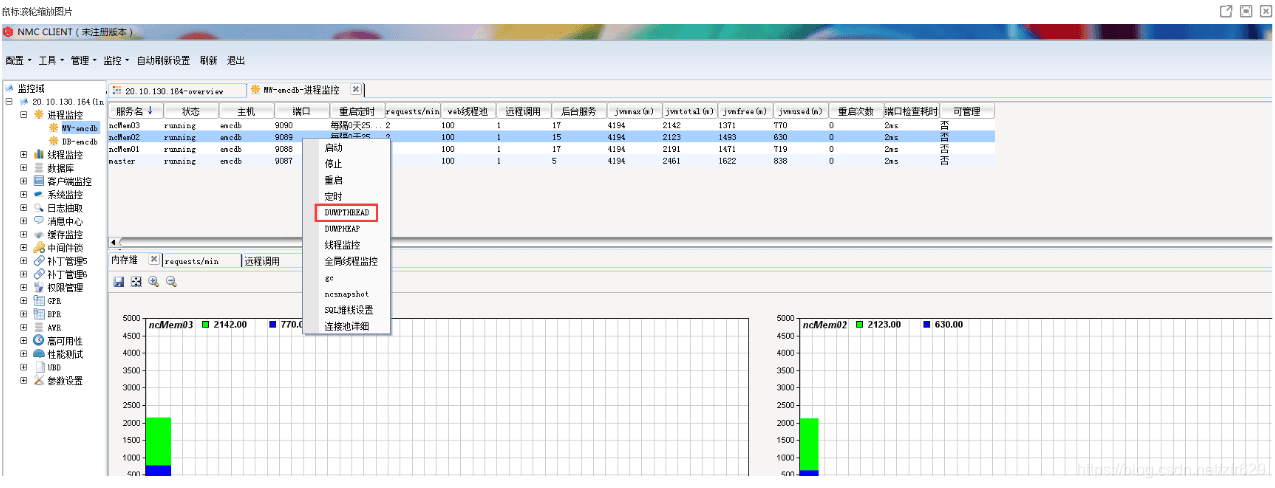Open 线程监控 from the context menu
The image size is (1275, 488).
coord(342,245)
